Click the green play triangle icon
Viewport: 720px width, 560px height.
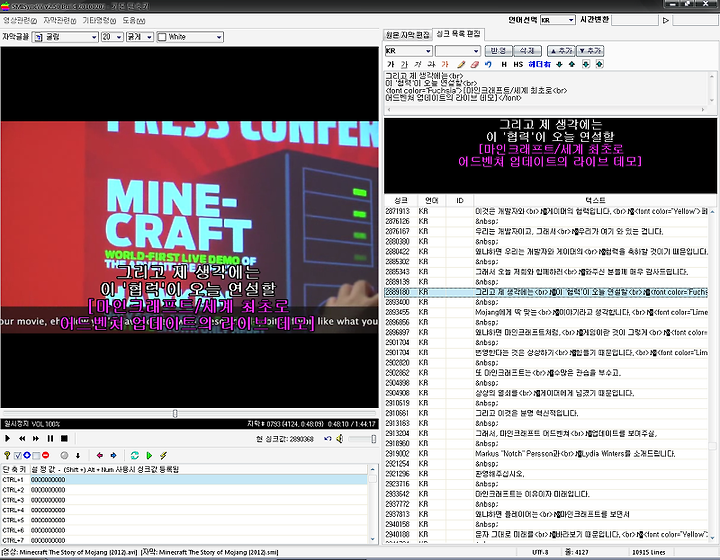(149, 455)
